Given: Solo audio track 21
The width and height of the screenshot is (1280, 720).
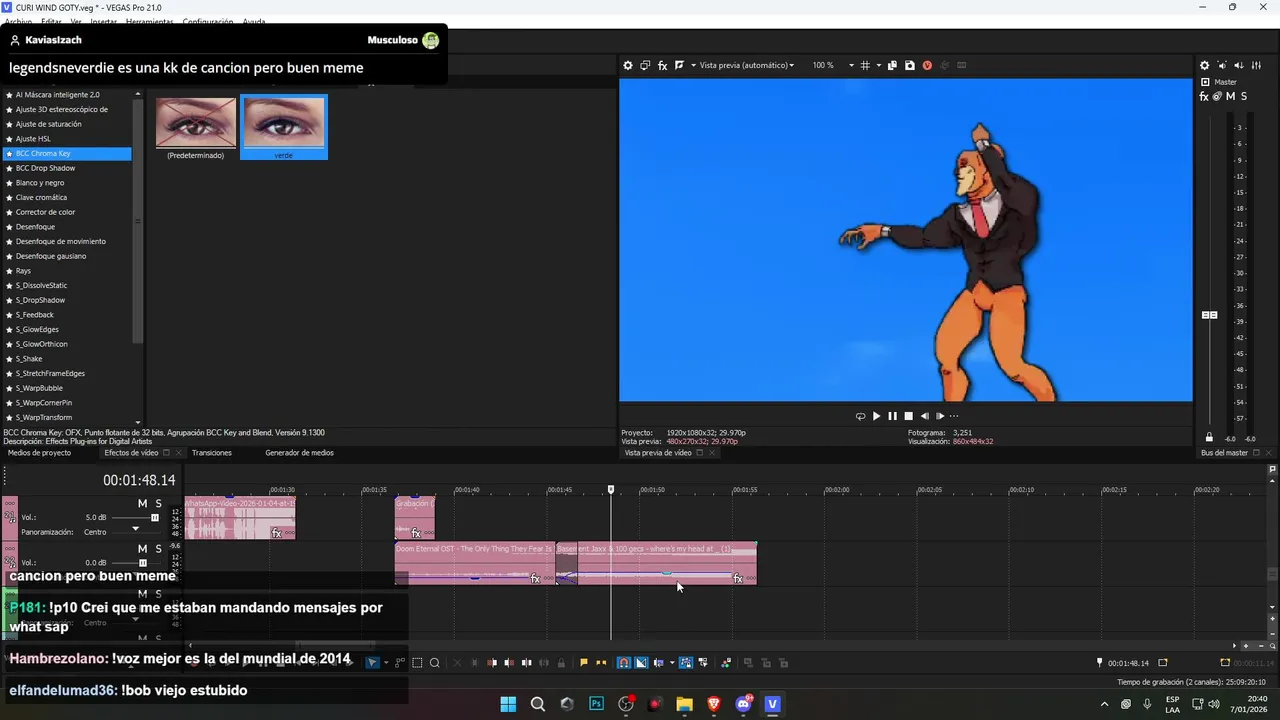Looking at the screenshot, I should pos(158,503).
